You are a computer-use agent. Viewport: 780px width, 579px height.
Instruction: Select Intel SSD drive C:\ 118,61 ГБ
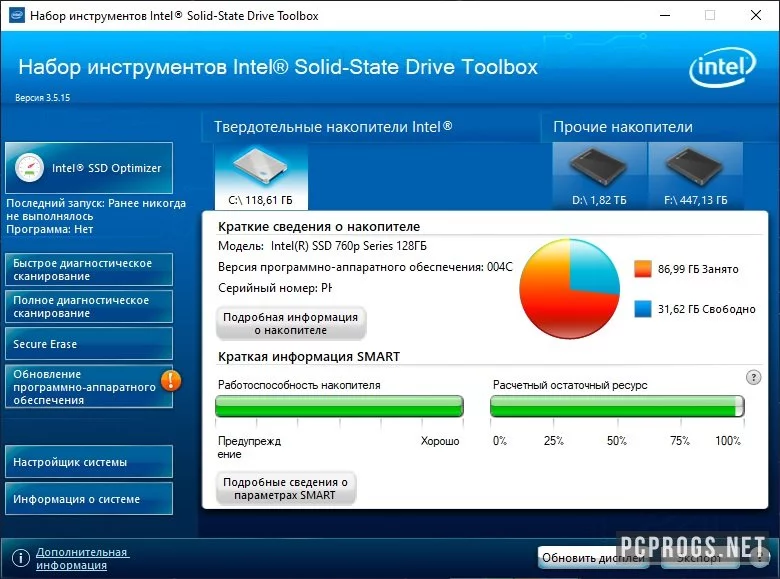[x=261, y=177]
